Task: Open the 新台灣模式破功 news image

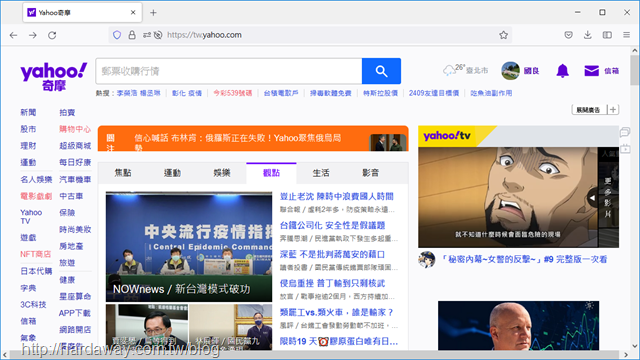Action: 189,247
